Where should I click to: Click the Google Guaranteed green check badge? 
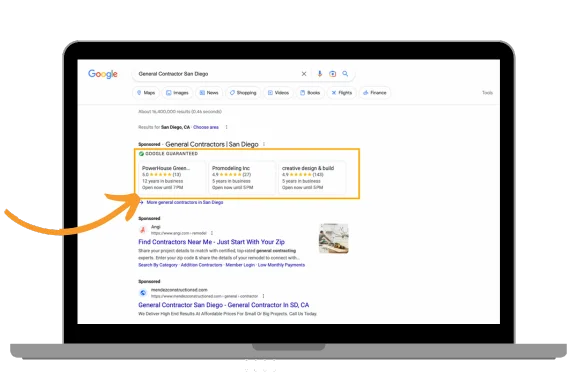pyautogui.click(x=141, y=154)
